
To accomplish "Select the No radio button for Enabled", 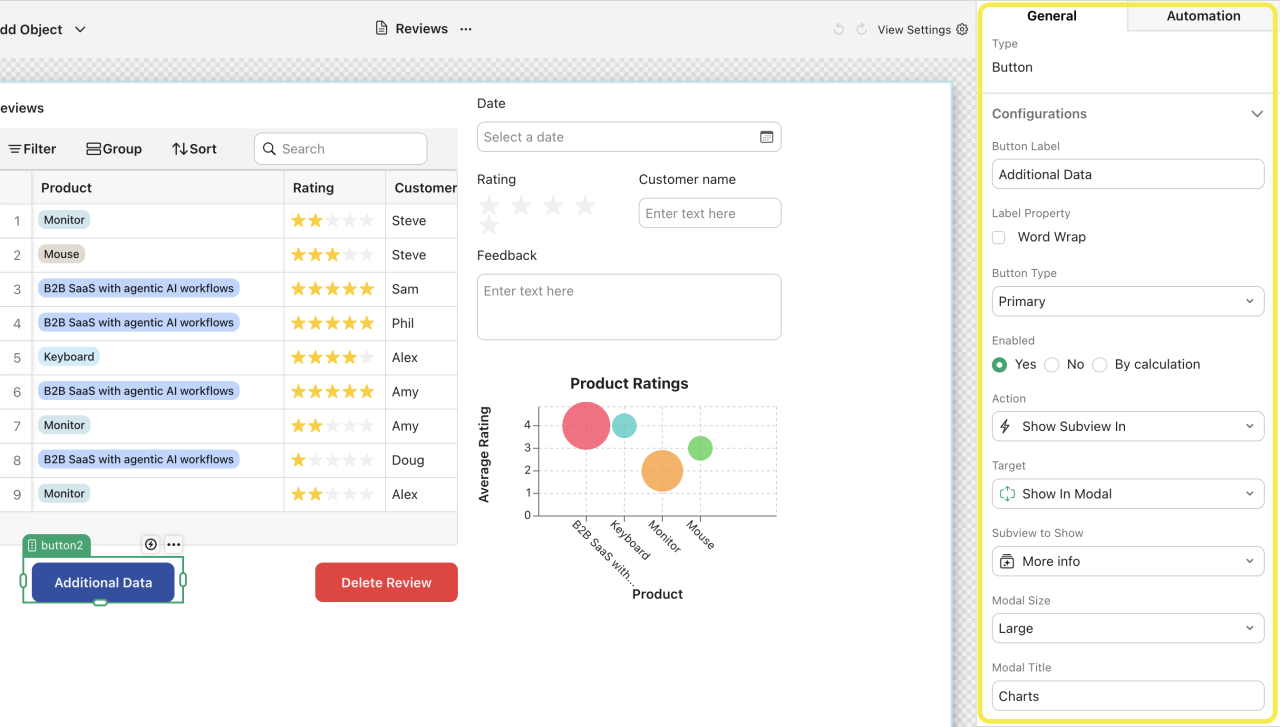I will coord(1052,365).
